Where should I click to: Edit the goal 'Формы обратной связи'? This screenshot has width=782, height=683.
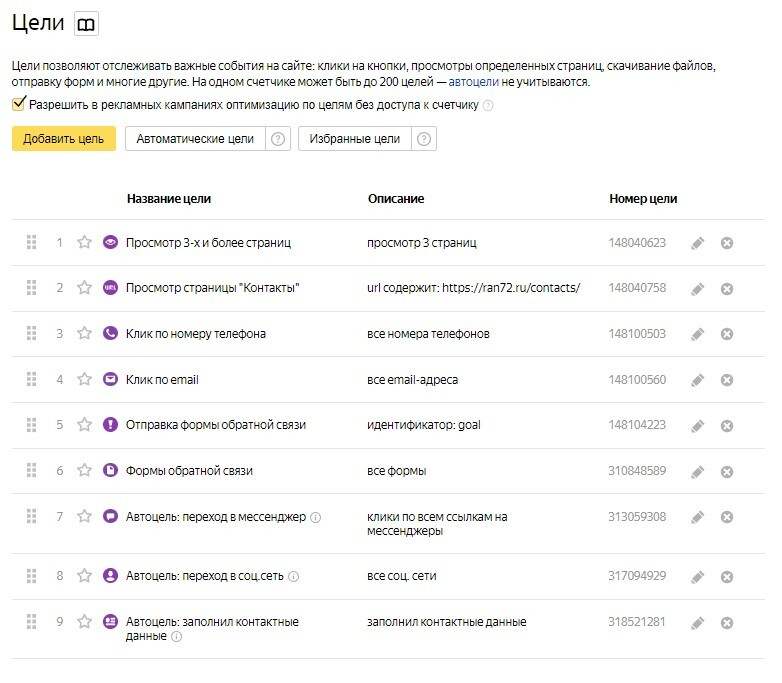[x=698, y=471]
